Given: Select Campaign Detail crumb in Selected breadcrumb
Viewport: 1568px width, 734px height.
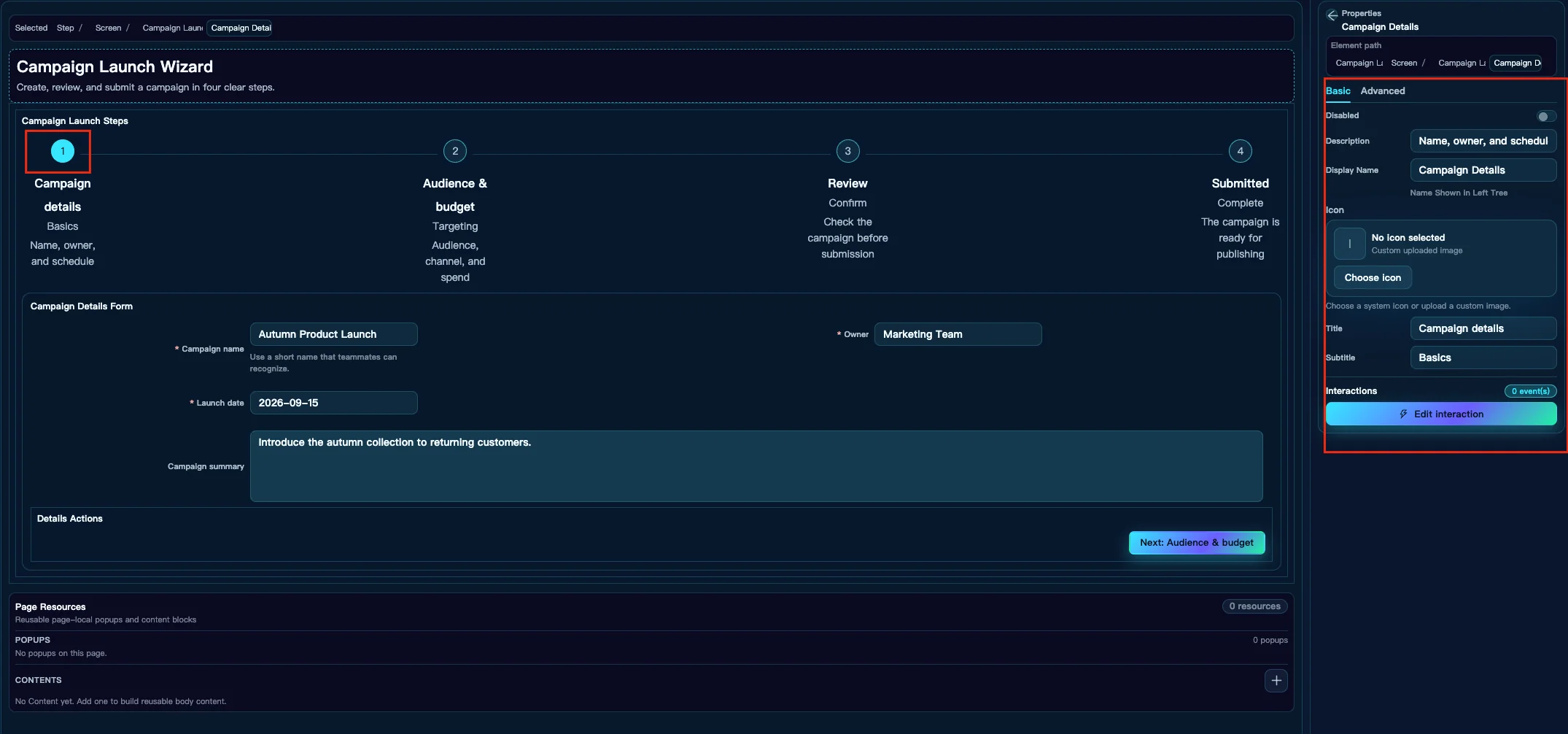Looking at the screenshot, I should tap(240, 28).
